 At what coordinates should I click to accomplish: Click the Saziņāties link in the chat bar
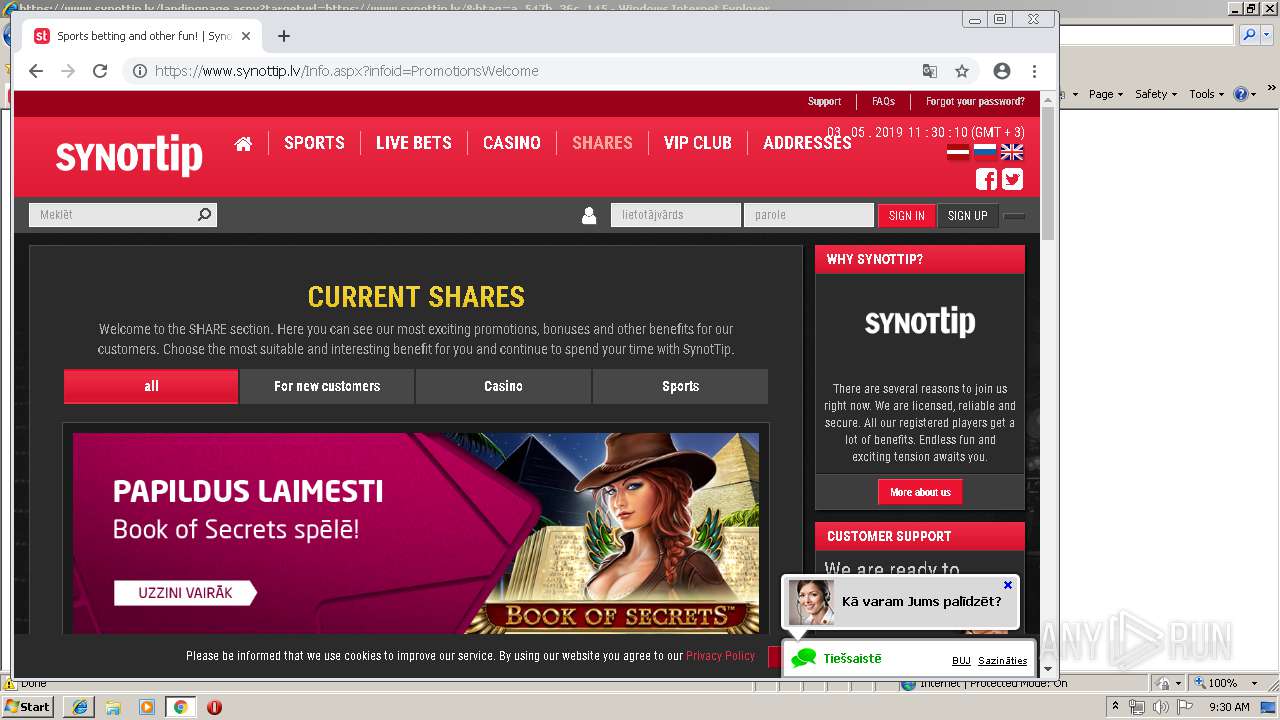tap(1003, 660)
